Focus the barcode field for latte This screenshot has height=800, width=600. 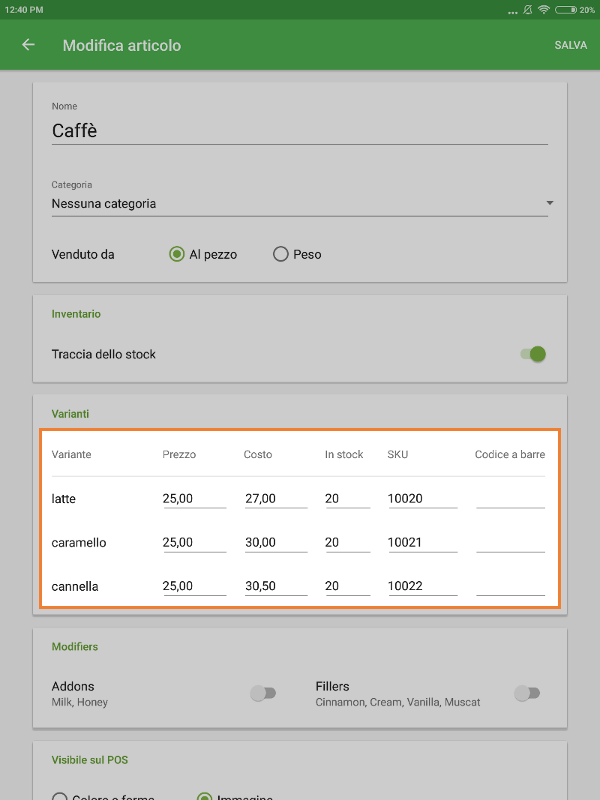coord(510,498)
